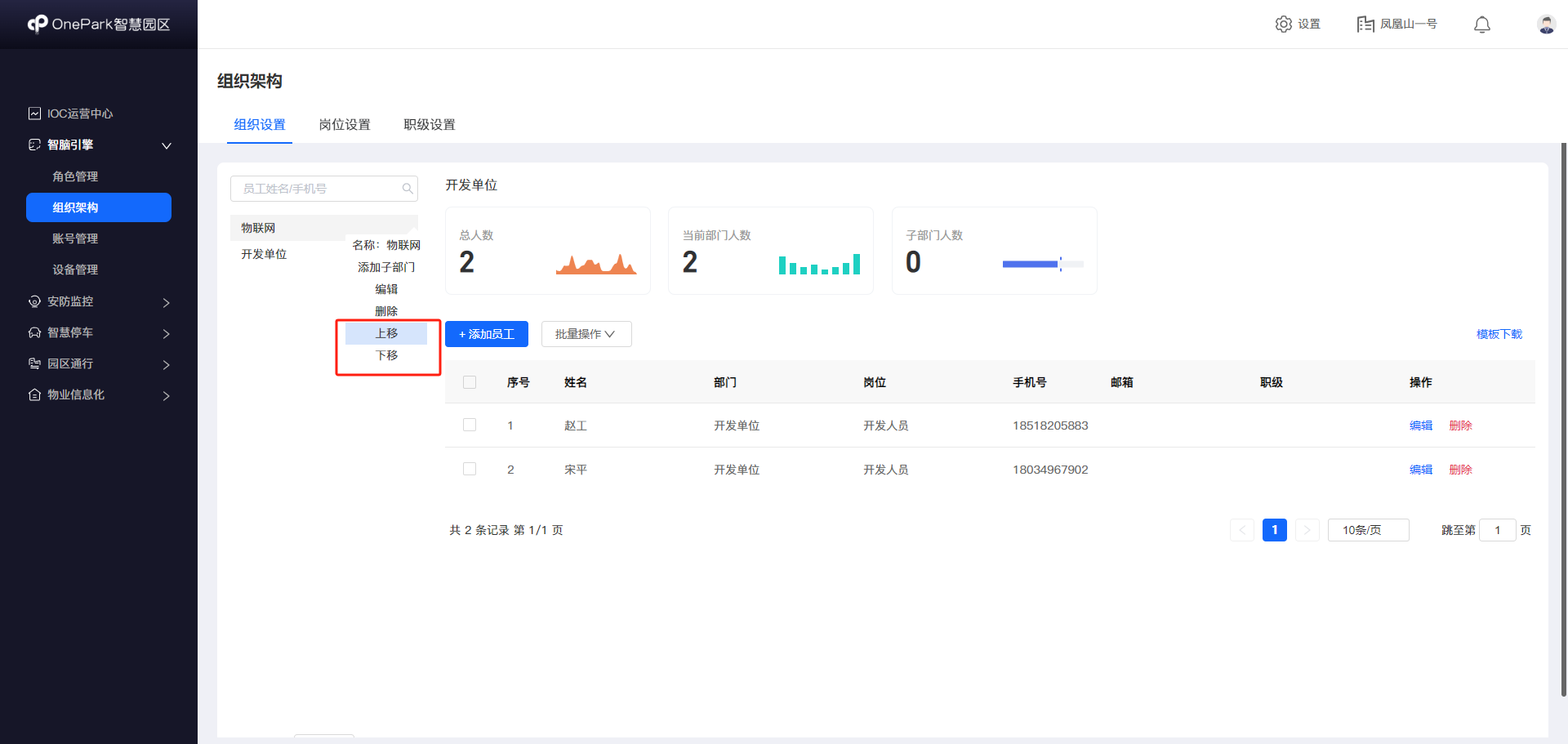Viewport: 1568px width, 744px height.
Task: Select the 安防监控 sidebar icon
Action: [33, 301]
